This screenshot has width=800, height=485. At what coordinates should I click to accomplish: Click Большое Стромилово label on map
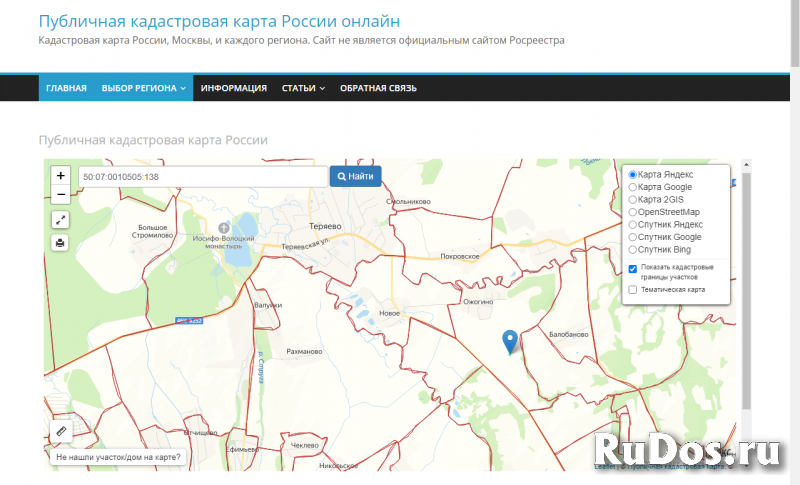point(153,232)
